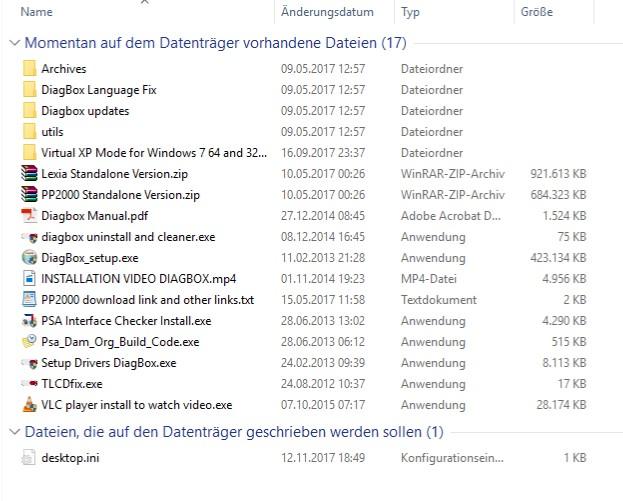Select the file name 'Diagbox updates'

(85, 111)
